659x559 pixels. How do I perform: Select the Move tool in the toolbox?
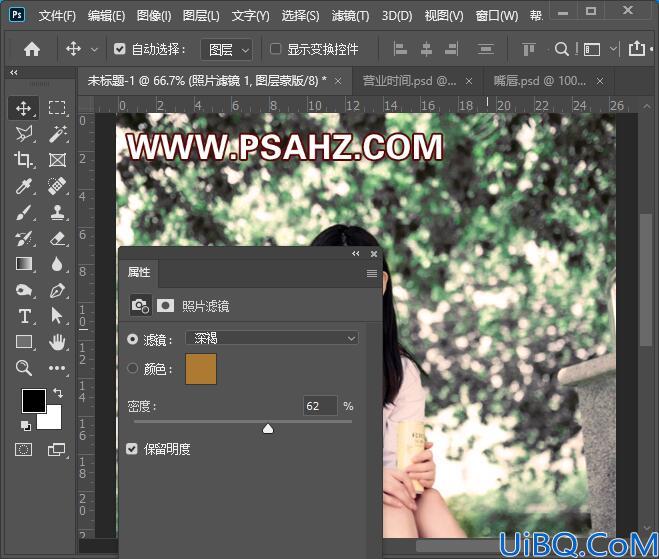click(23, 108)
